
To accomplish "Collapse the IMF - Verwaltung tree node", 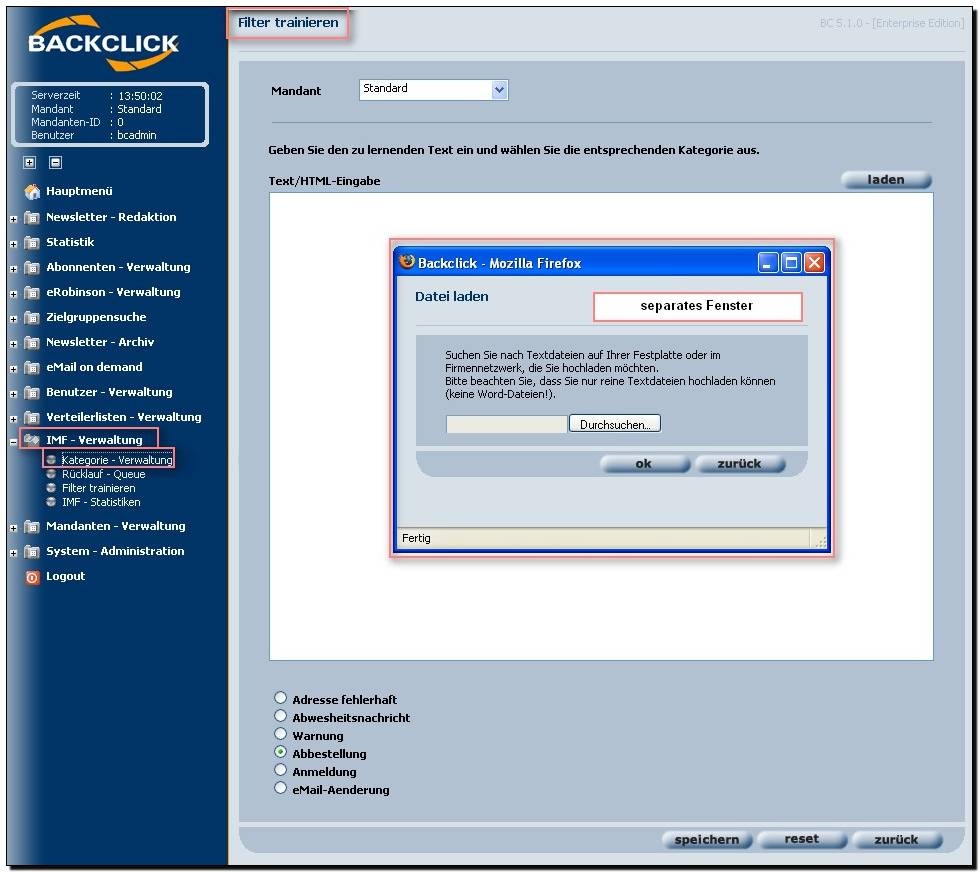I will tap(13, 441).
